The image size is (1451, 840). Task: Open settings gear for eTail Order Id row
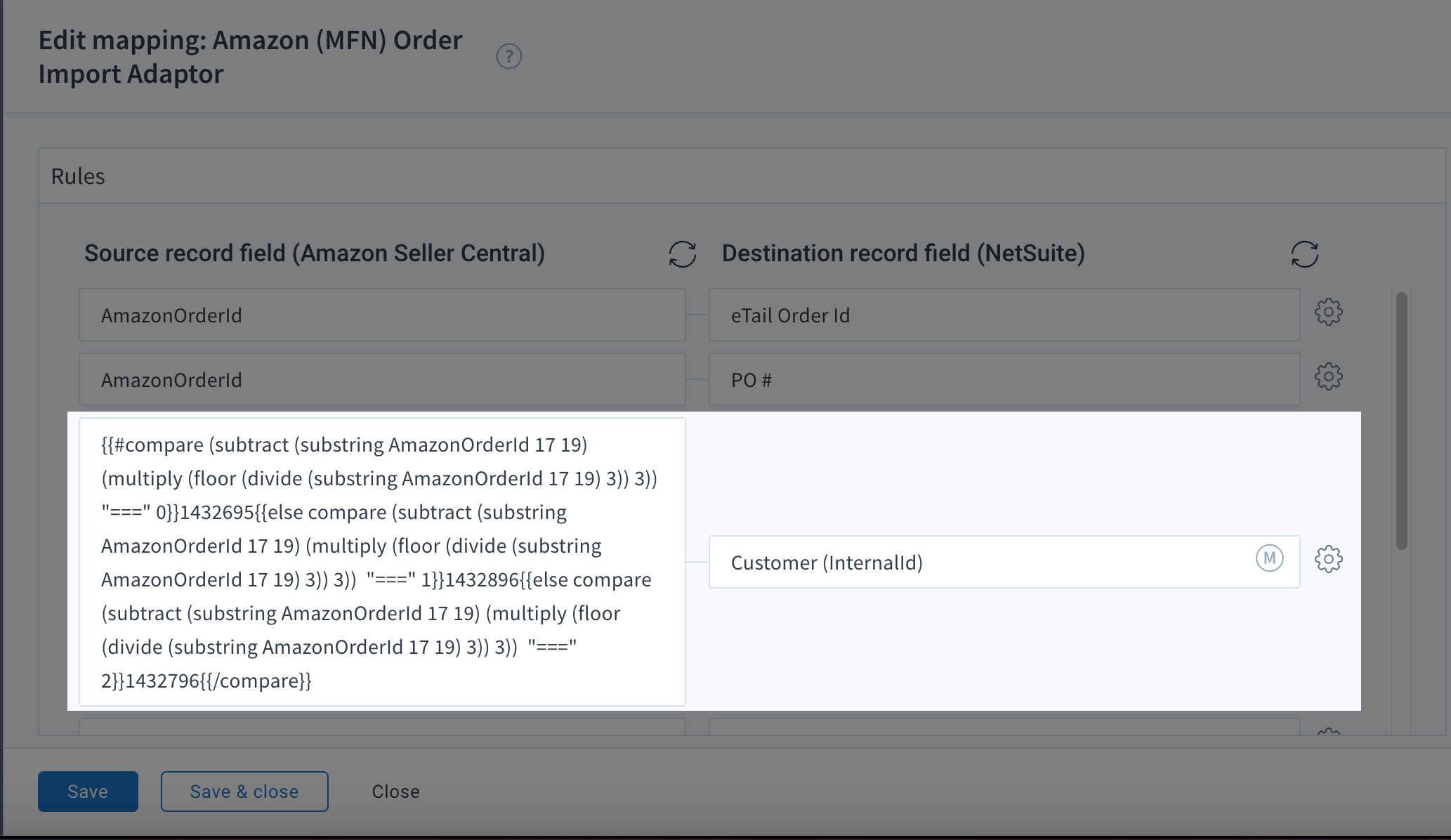[x=1328, y=312]
